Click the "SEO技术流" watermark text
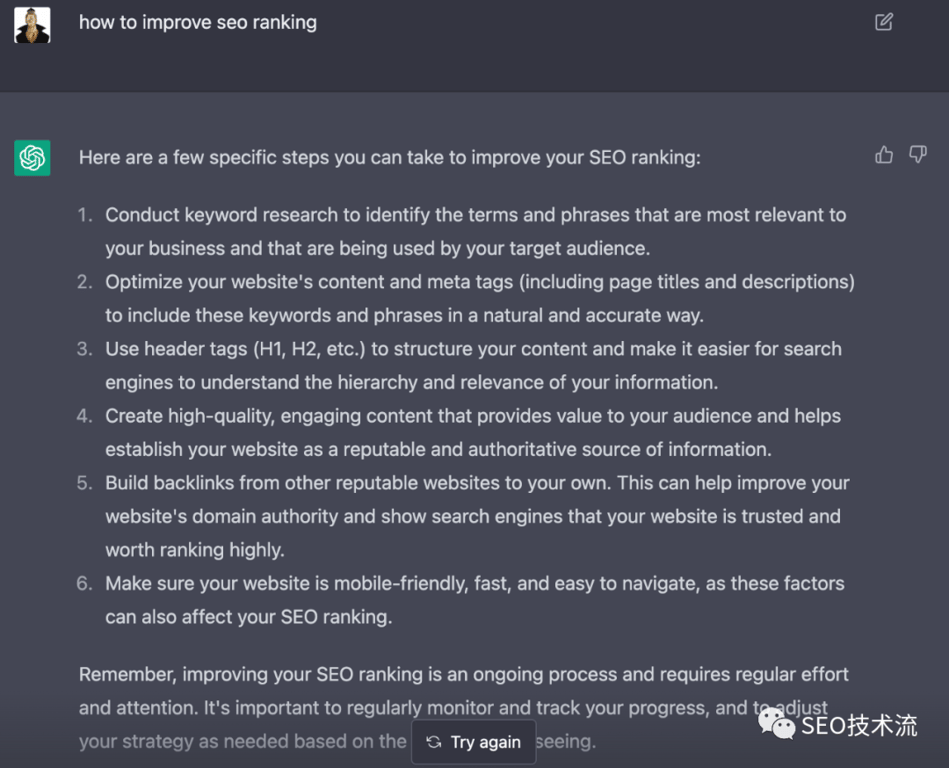The height and width of the screenshot is (768, 949). click(859, 725)
